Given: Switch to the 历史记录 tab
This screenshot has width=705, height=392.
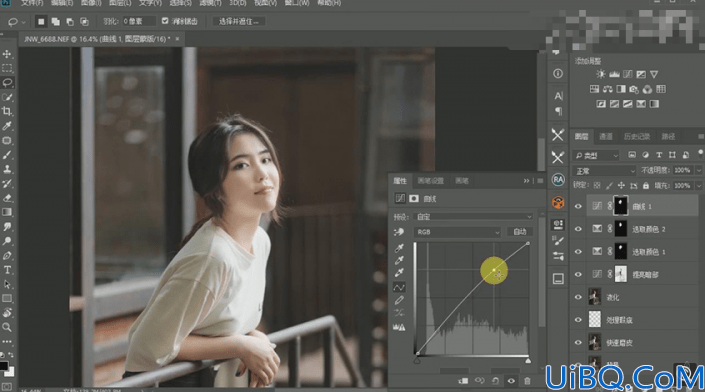Looking at the screenshot, I should coord(637,136).
